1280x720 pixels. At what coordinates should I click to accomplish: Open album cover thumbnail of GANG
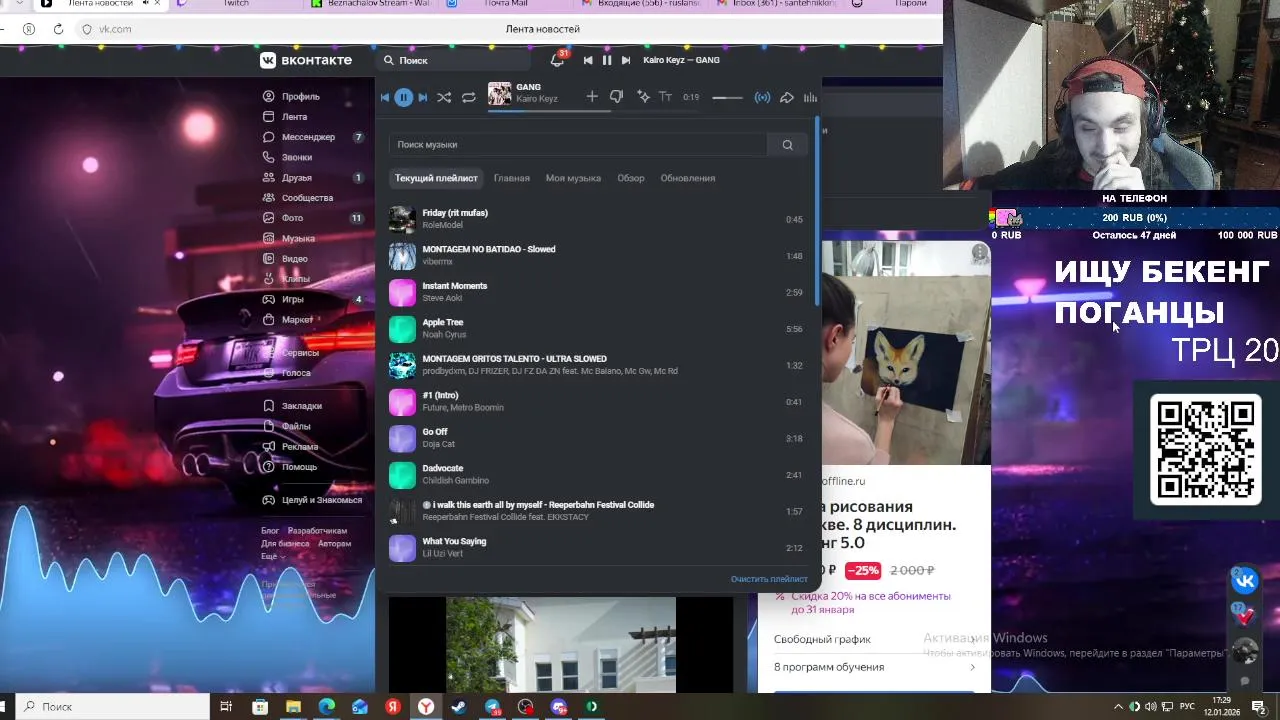pyautogui.click(x=499, y=94)
